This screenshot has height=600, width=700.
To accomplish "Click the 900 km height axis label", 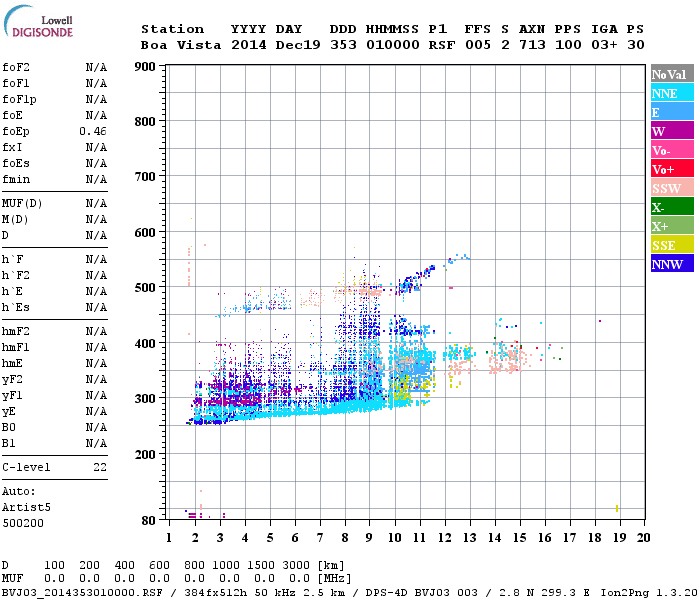I will click(x=145, y=67).
